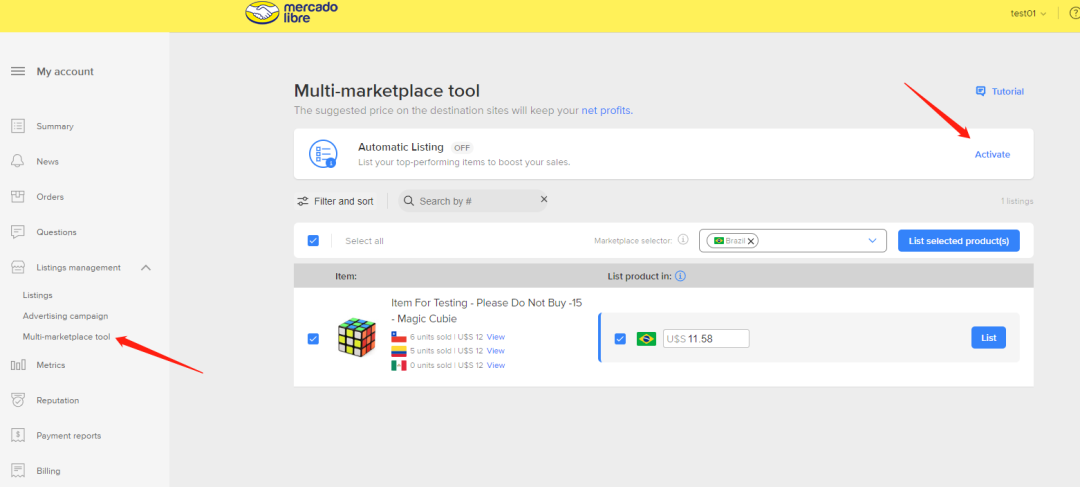Image resolution: width=1080 pixels, height=487 pixels.
Task: Open Advertising campaign in the sidebar
Action: (x=65, y=316)
